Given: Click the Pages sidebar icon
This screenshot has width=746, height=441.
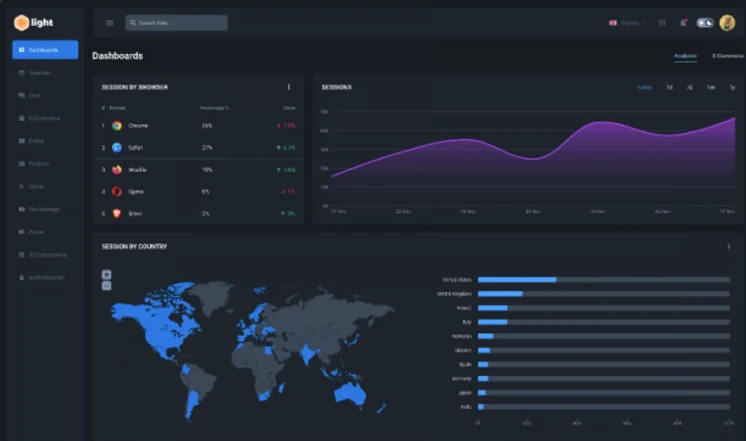Looking at the screenshot, I should 21,232.
